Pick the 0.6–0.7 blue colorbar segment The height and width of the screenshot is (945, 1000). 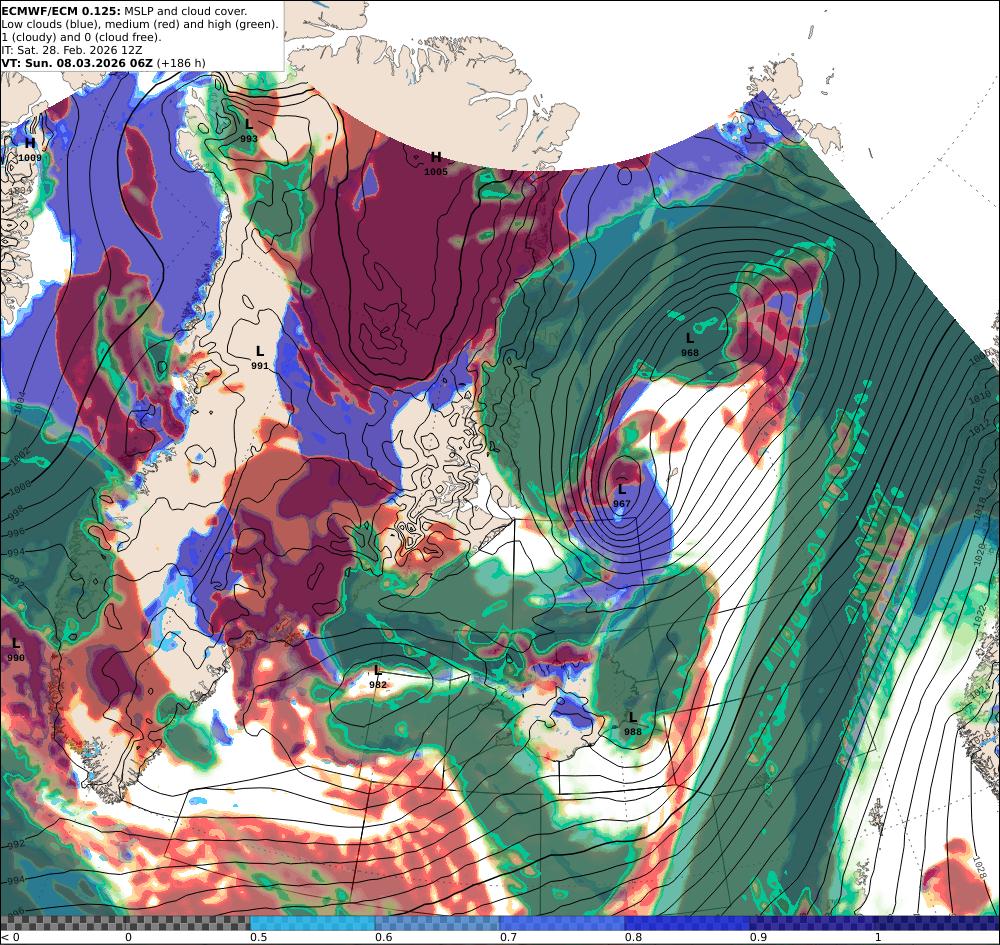point(437,923)
